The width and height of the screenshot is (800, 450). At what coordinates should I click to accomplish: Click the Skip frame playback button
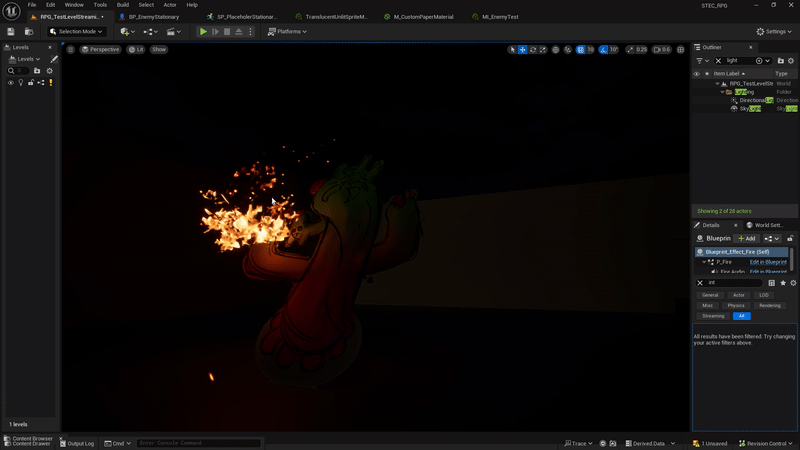pyautogui.click(x=215, y=32)
